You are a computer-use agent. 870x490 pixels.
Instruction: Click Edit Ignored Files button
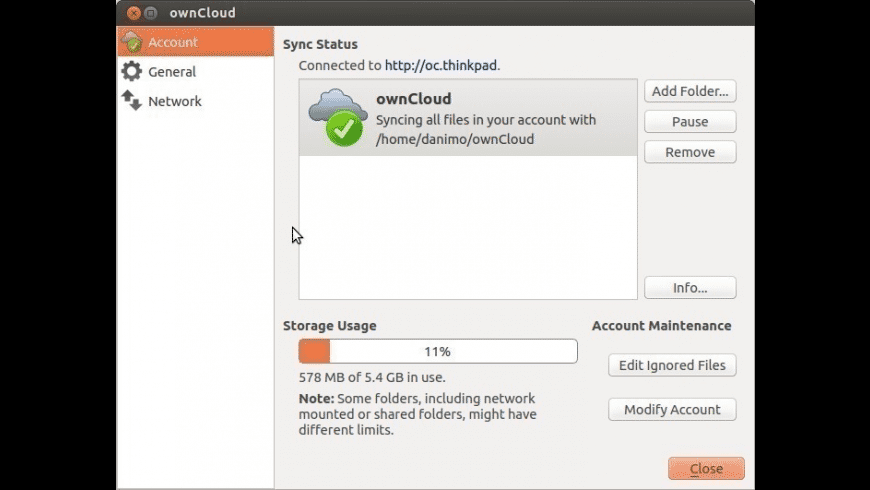click(x=672, y=365)
